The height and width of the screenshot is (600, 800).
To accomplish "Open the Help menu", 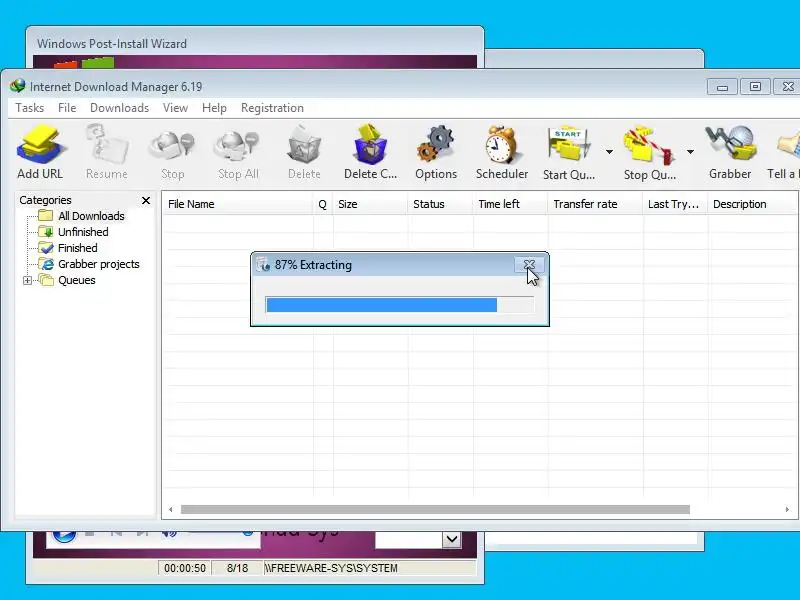I will pyautogui.click(x=214, y=108).
